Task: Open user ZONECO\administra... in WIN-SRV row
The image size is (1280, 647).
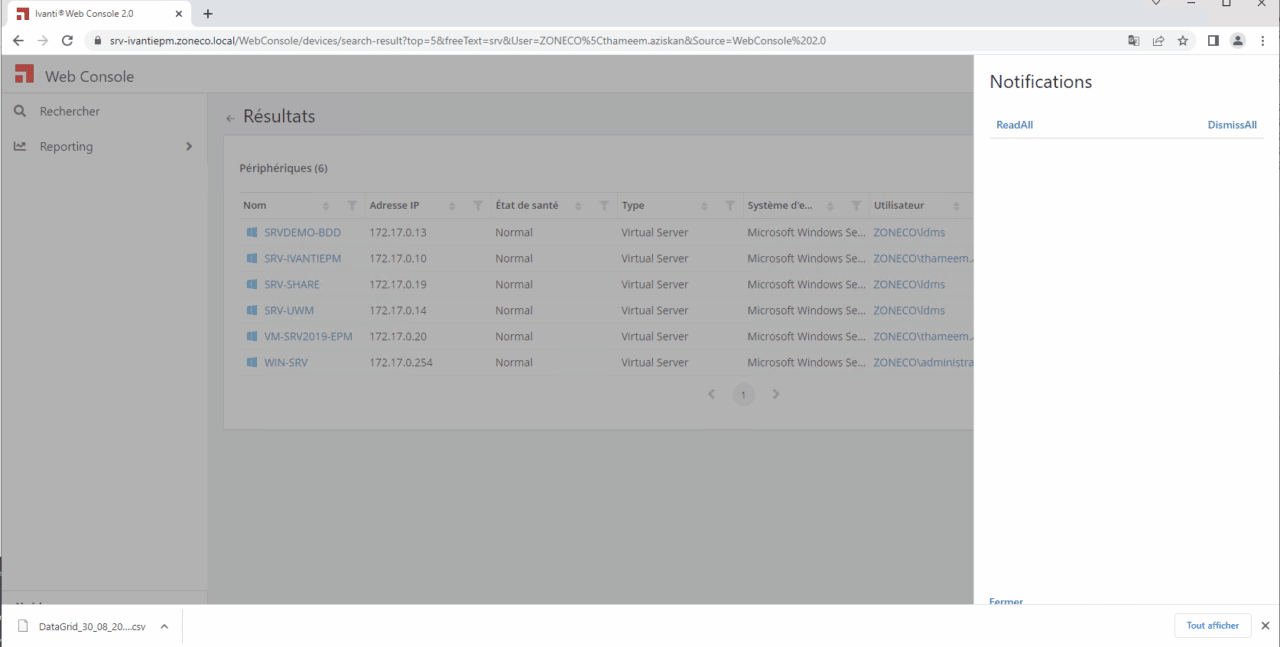Action: pos(923,362)
